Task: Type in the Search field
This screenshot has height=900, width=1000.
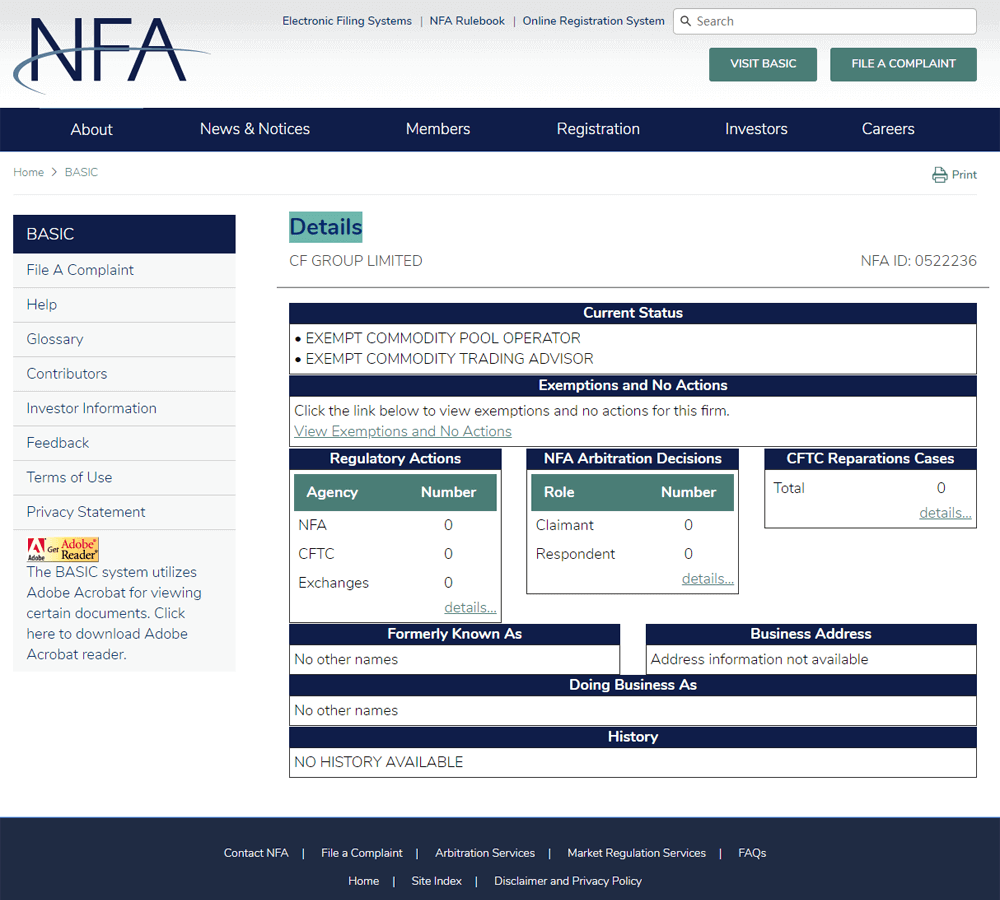Action: click(830, 21)
